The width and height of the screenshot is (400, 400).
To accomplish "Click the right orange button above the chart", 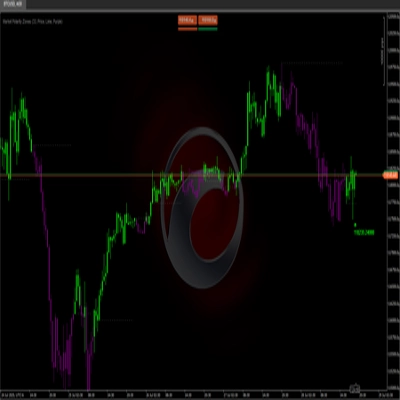I will click(x=208, y=21).
